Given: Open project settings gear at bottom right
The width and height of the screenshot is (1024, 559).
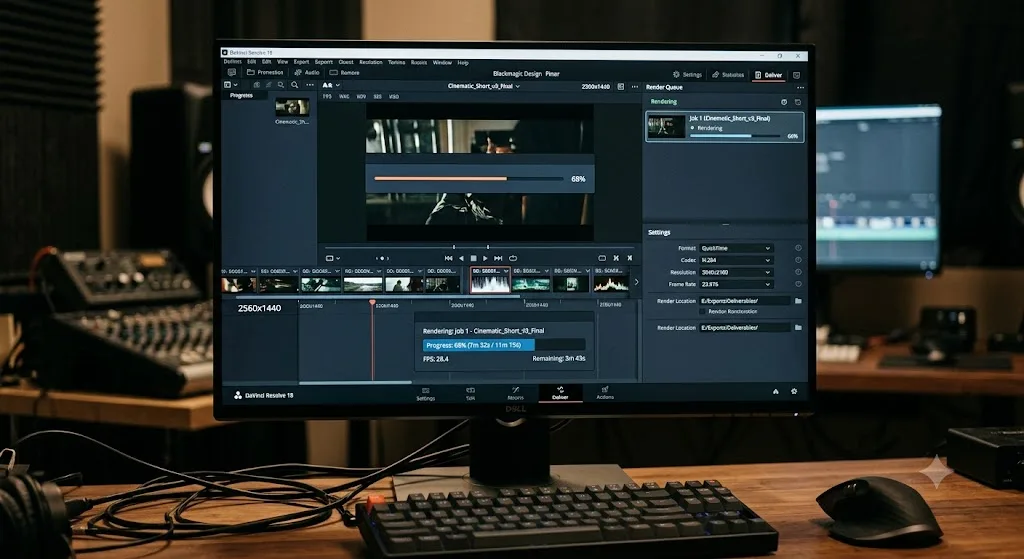Looking at the screenshot, I should pos(794,391).
